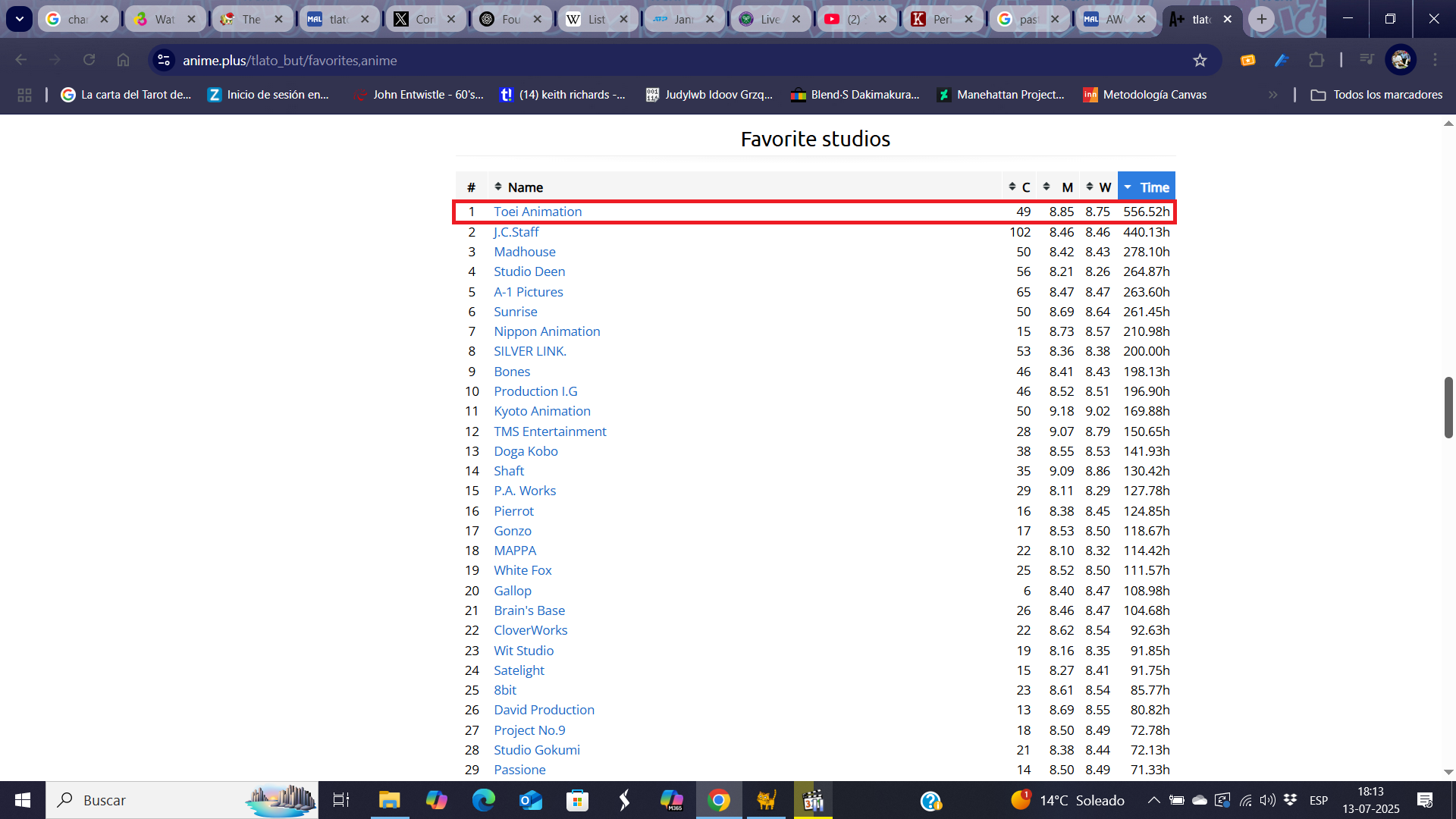Open the site information icon in the address bar

tap(164, 60)
